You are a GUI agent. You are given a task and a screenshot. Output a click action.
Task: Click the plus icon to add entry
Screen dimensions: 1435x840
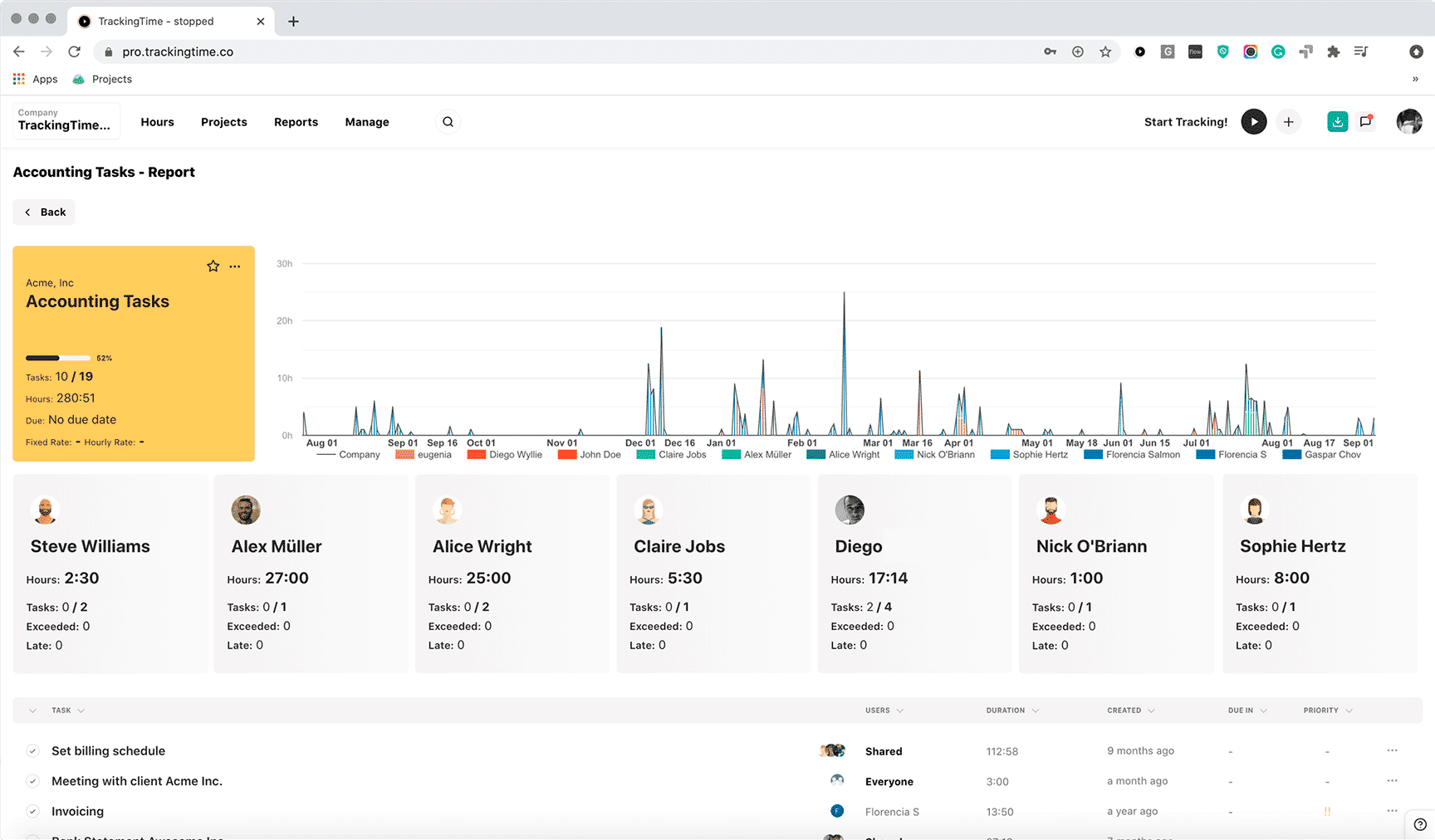tap(1289, 122)
